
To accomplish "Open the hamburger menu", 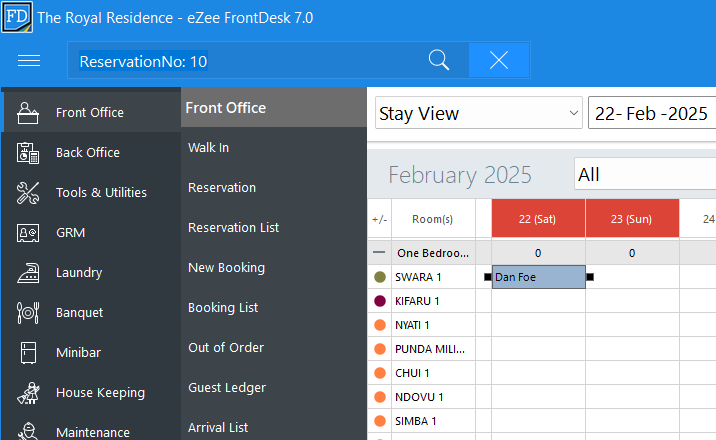I will (29, 61).
